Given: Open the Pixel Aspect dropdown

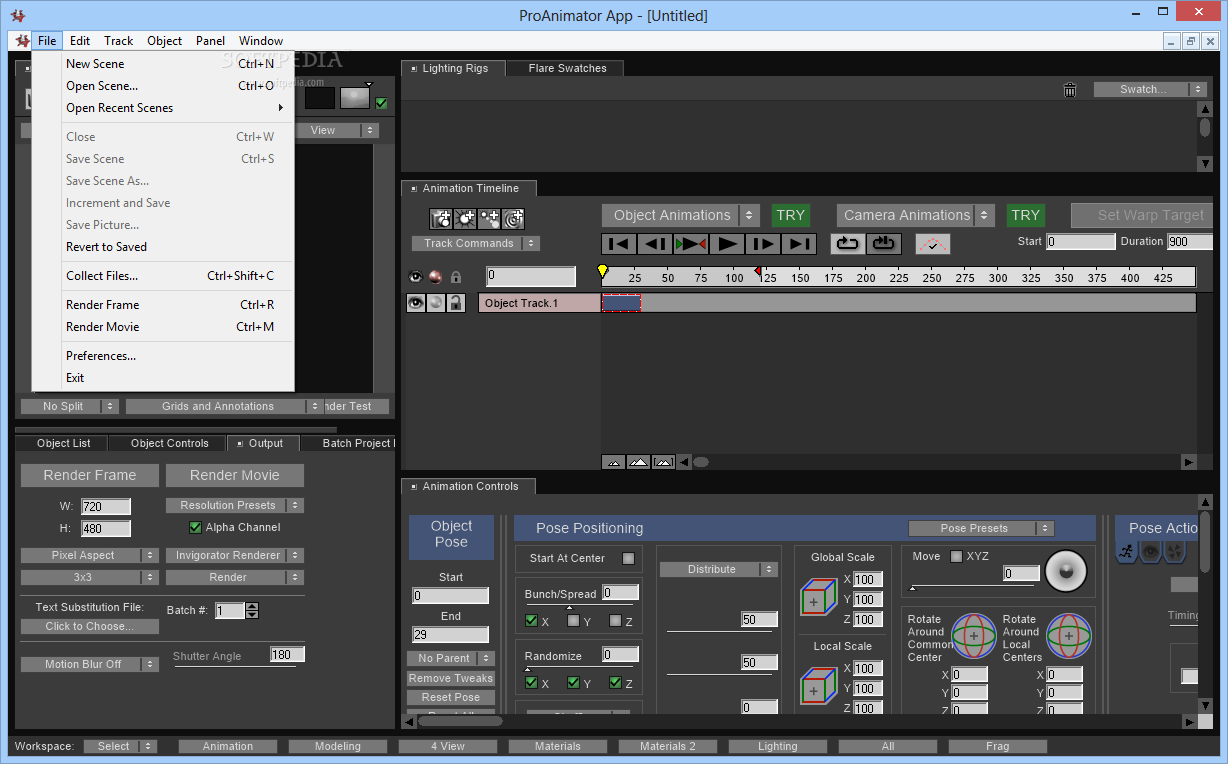Looking at the screenshot, I should tap(90, 555).
